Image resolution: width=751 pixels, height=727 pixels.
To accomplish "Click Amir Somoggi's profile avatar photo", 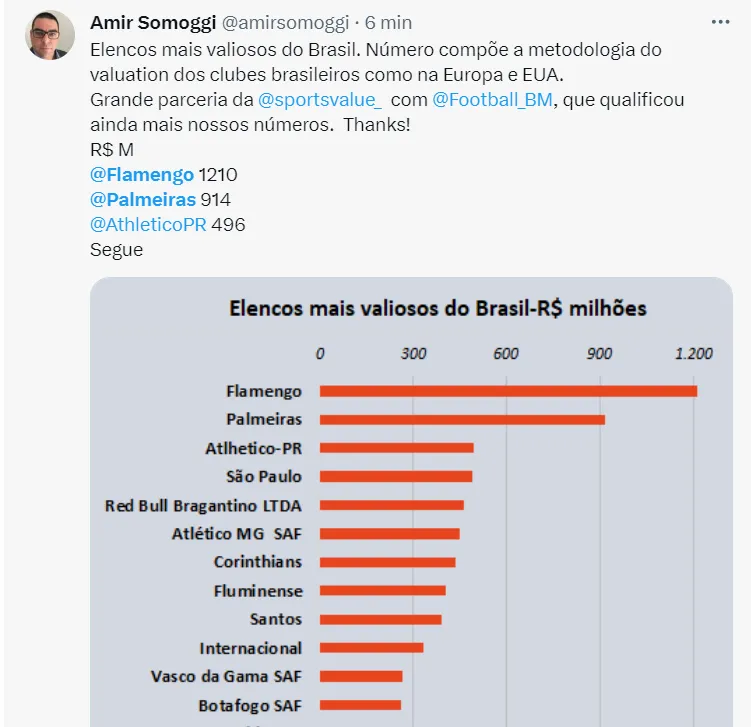I will (x=49, y=35).
